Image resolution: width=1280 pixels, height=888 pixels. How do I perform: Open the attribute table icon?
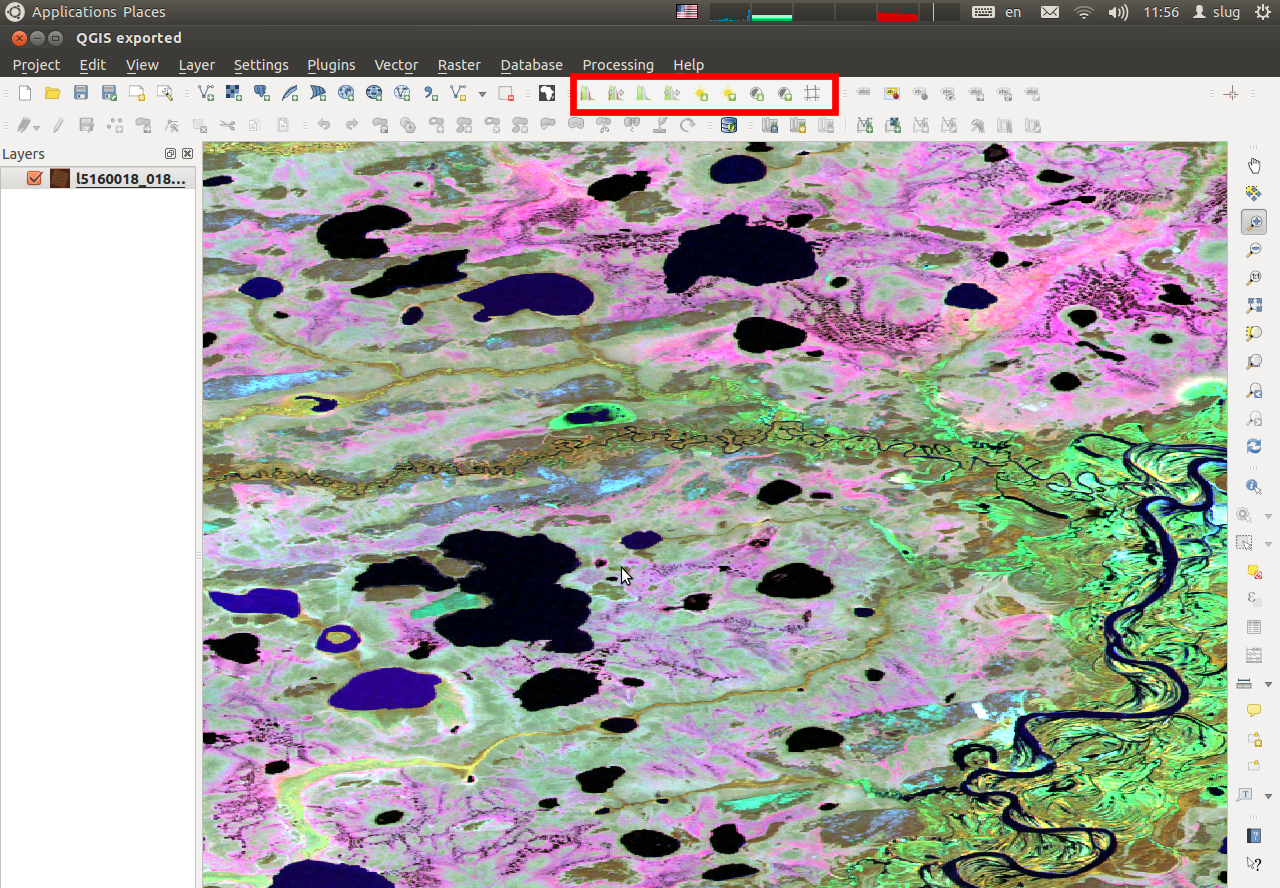(1254, 627)
